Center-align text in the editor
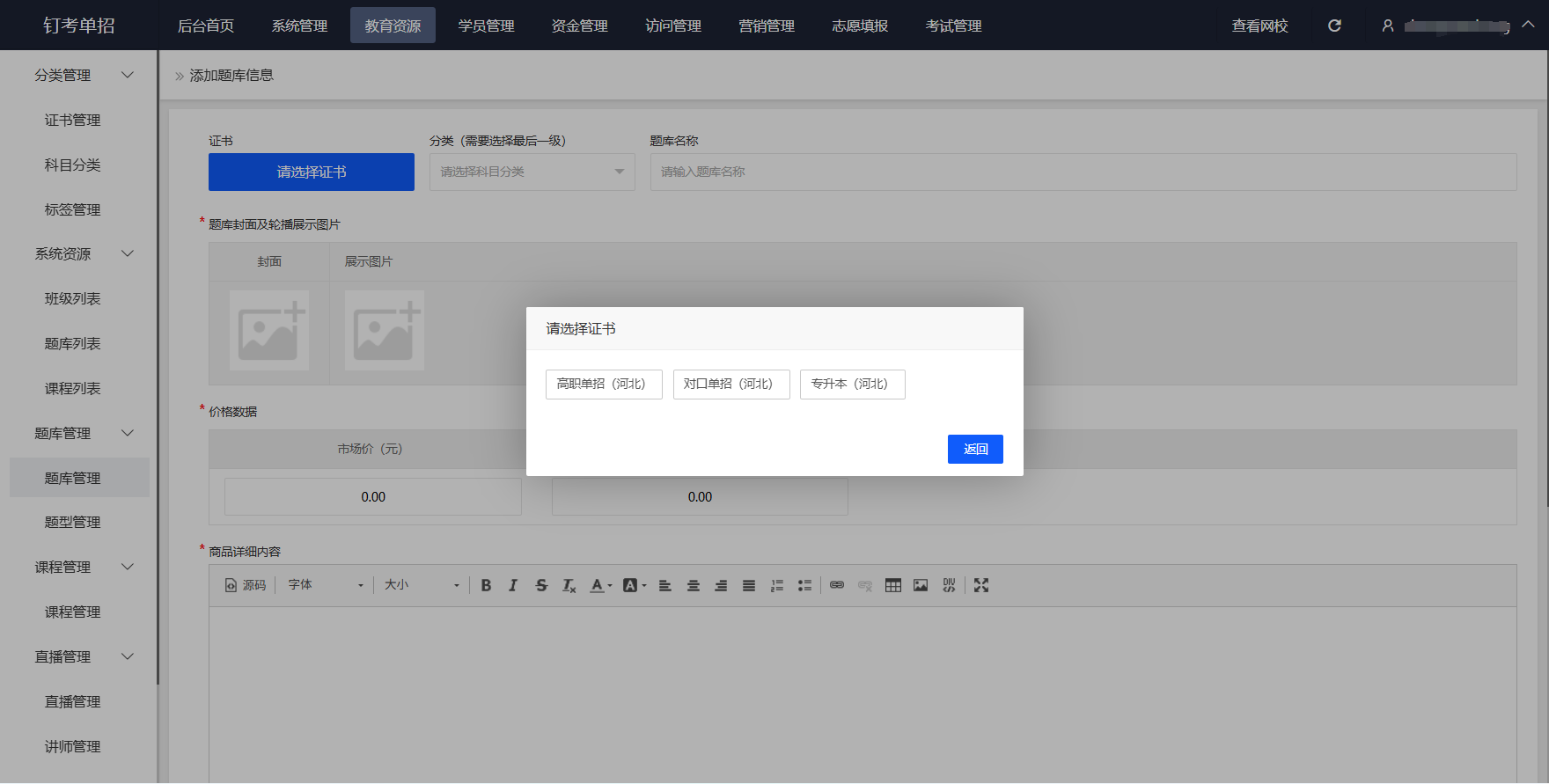This screenshot has height=784, width=1549. (x=694, y=585)
